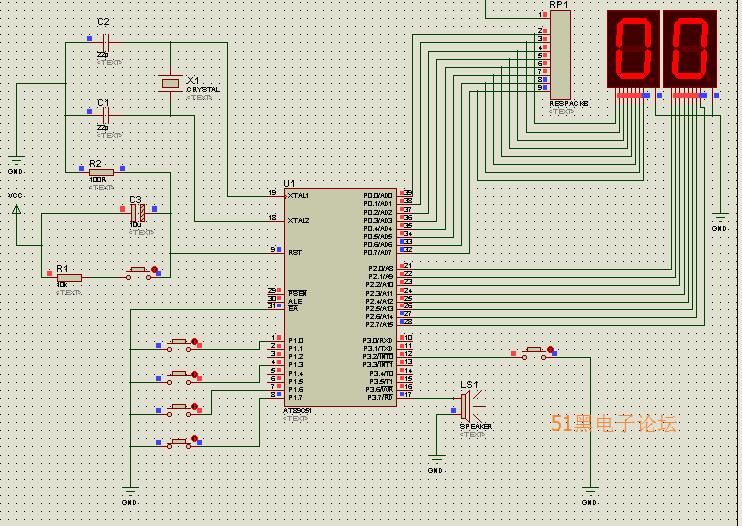The height and width of the screenshot is (526, 742).
Task: Toggle the red latch dot on the P3.2 button
Action: point(550,350)
